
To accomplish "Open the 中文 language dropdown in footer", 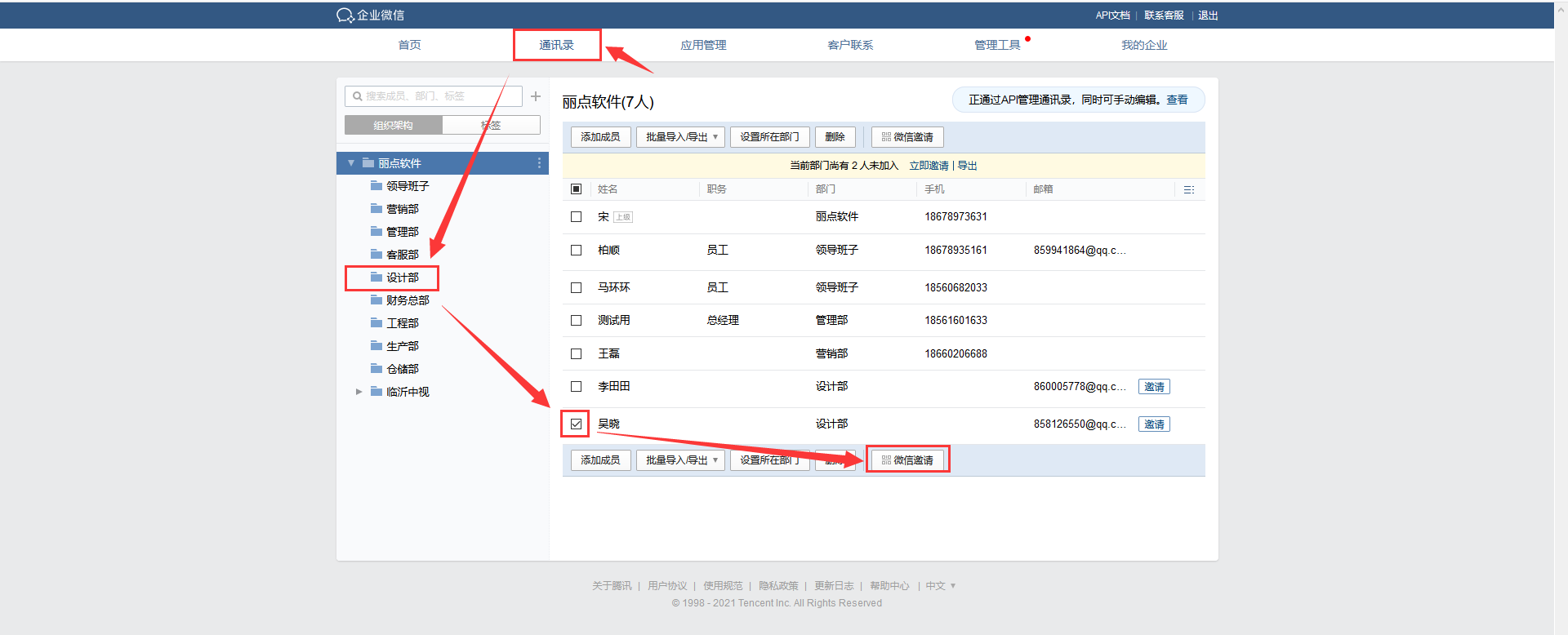I will tap(941, 586).
